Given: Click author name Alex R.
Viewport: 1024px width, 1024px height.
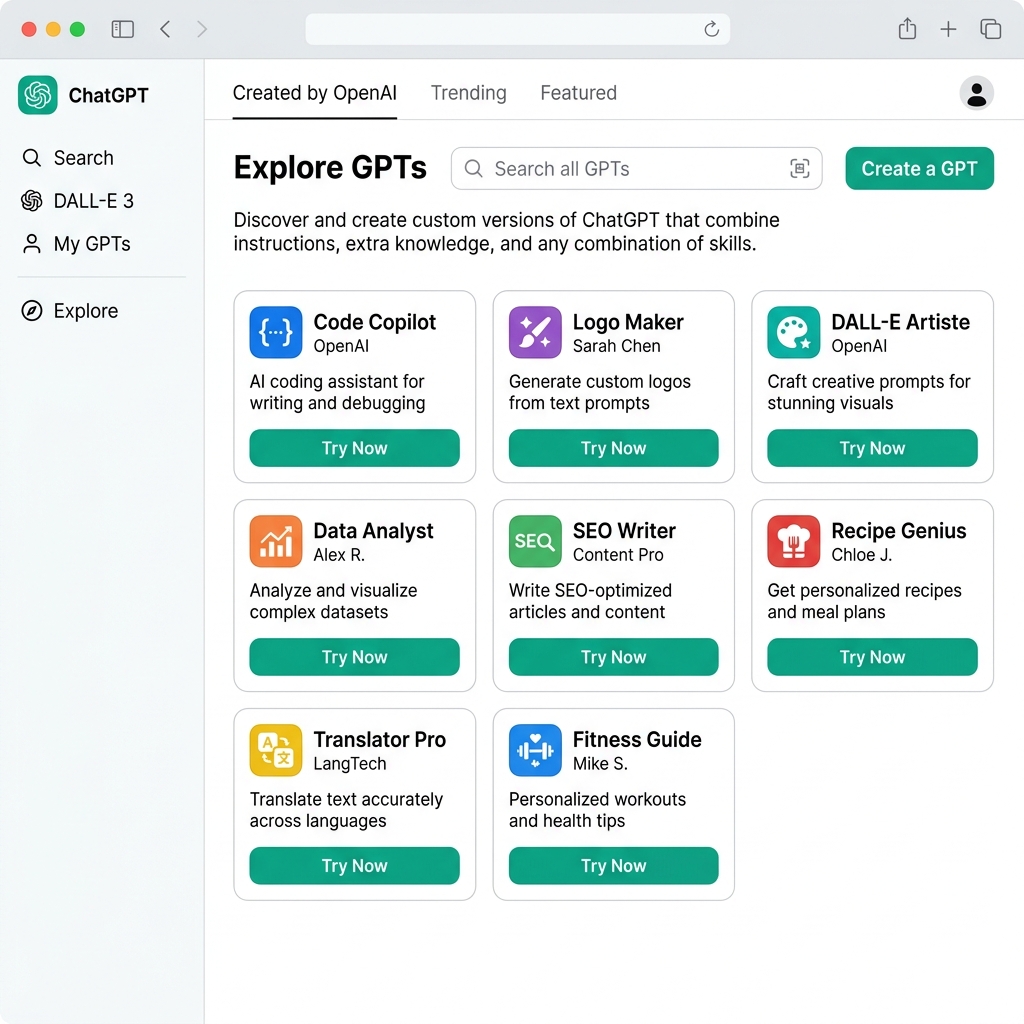Looking at the screenshot, I should (339, 554).
